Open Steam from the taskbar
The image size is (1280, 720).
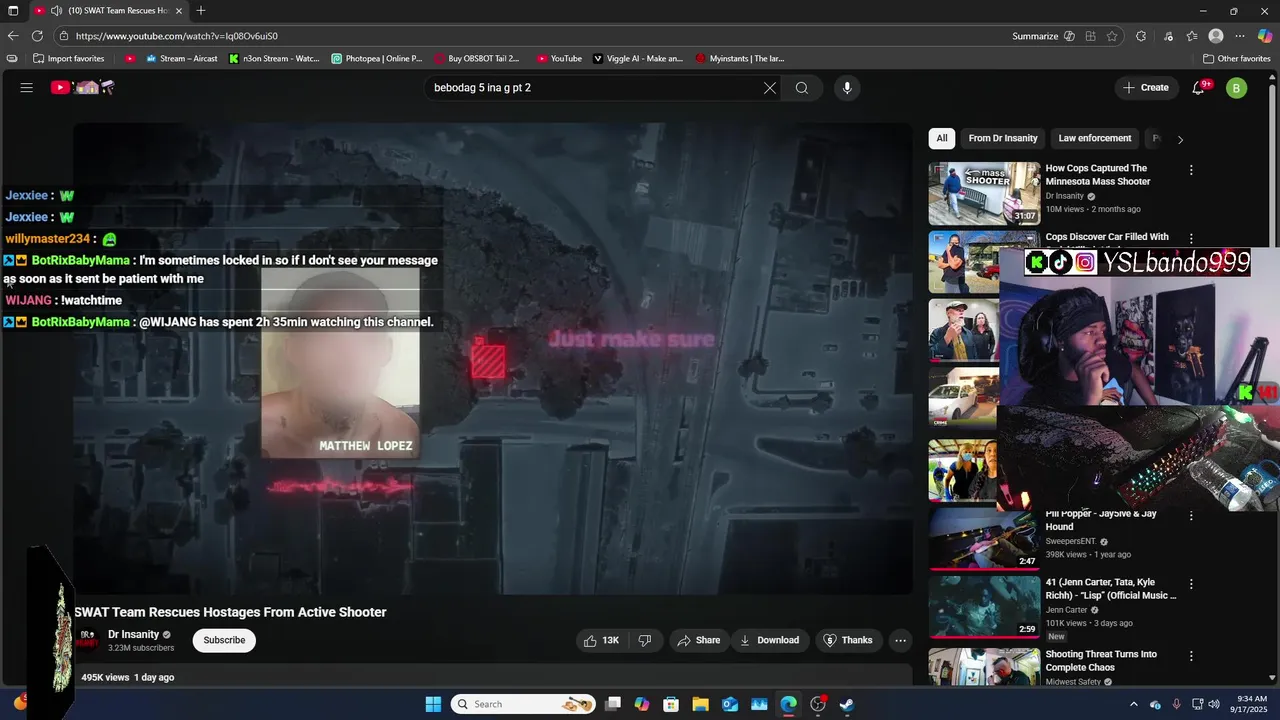847,704
